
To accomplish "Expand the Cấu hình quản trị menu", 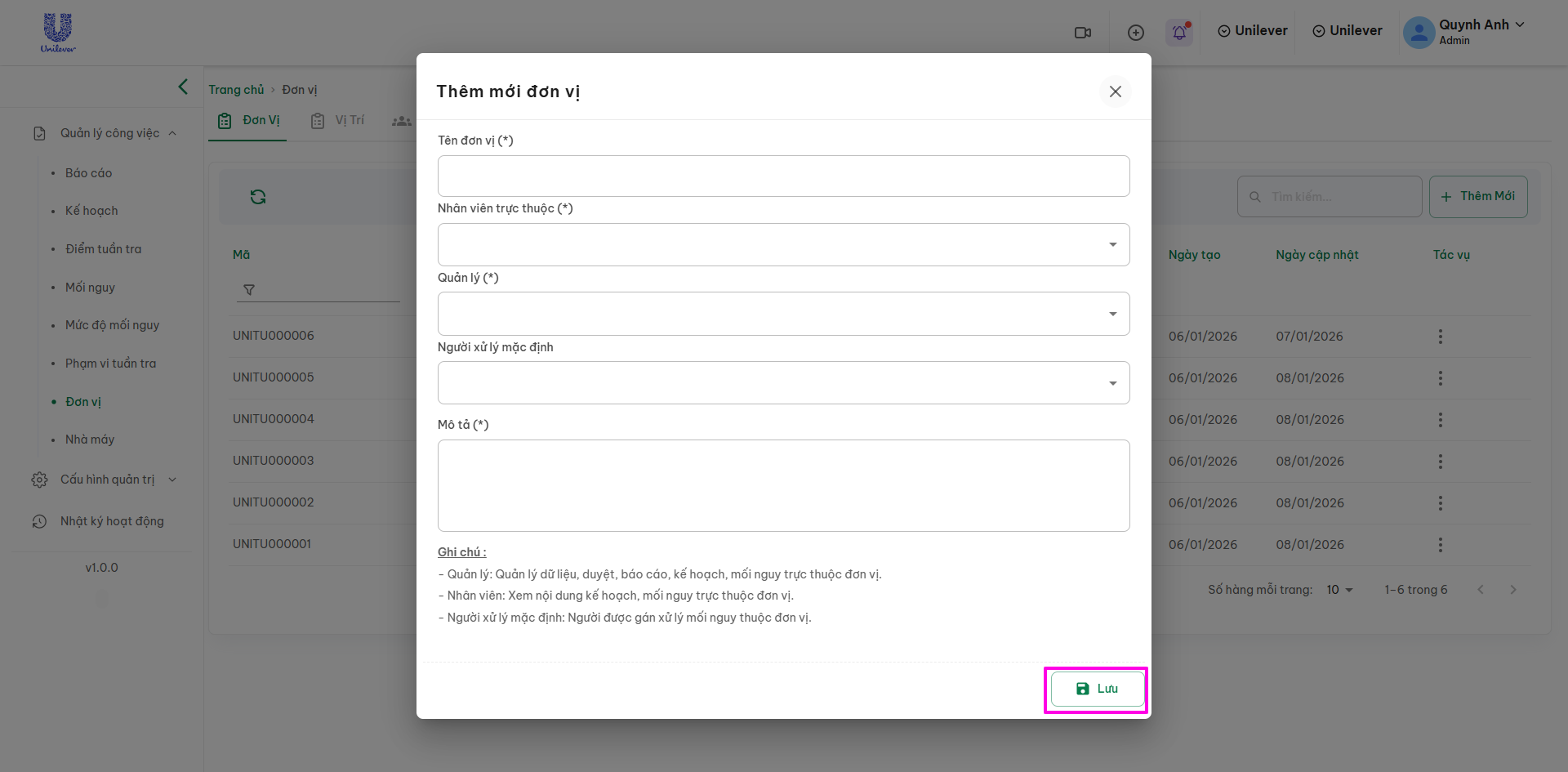I will tap(107, 480).
